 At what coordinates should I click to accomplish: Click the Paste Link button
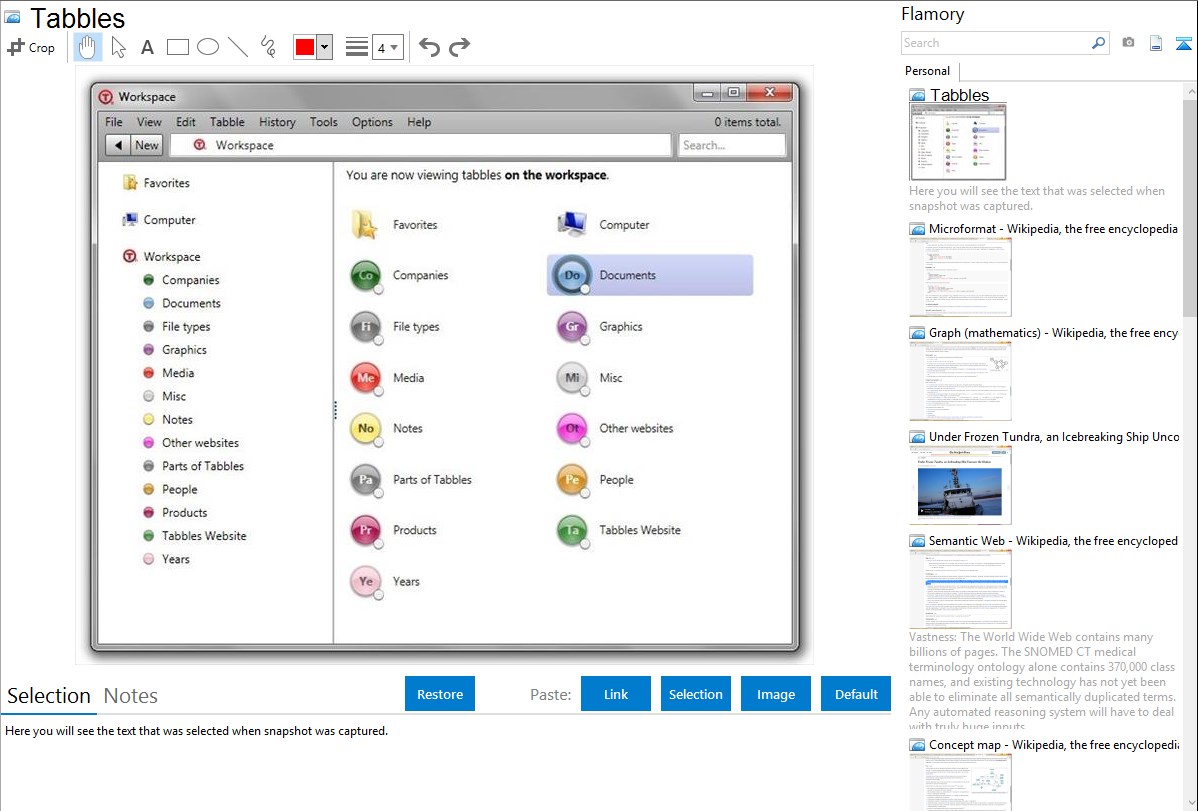coord(616,694)
